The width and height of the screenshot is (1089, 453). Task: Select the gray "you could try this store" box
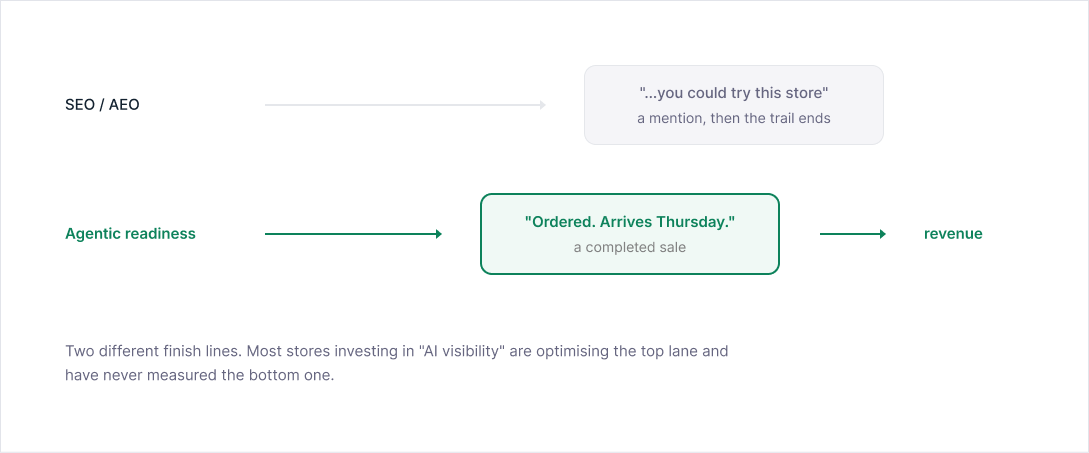(x=733, y=105)
